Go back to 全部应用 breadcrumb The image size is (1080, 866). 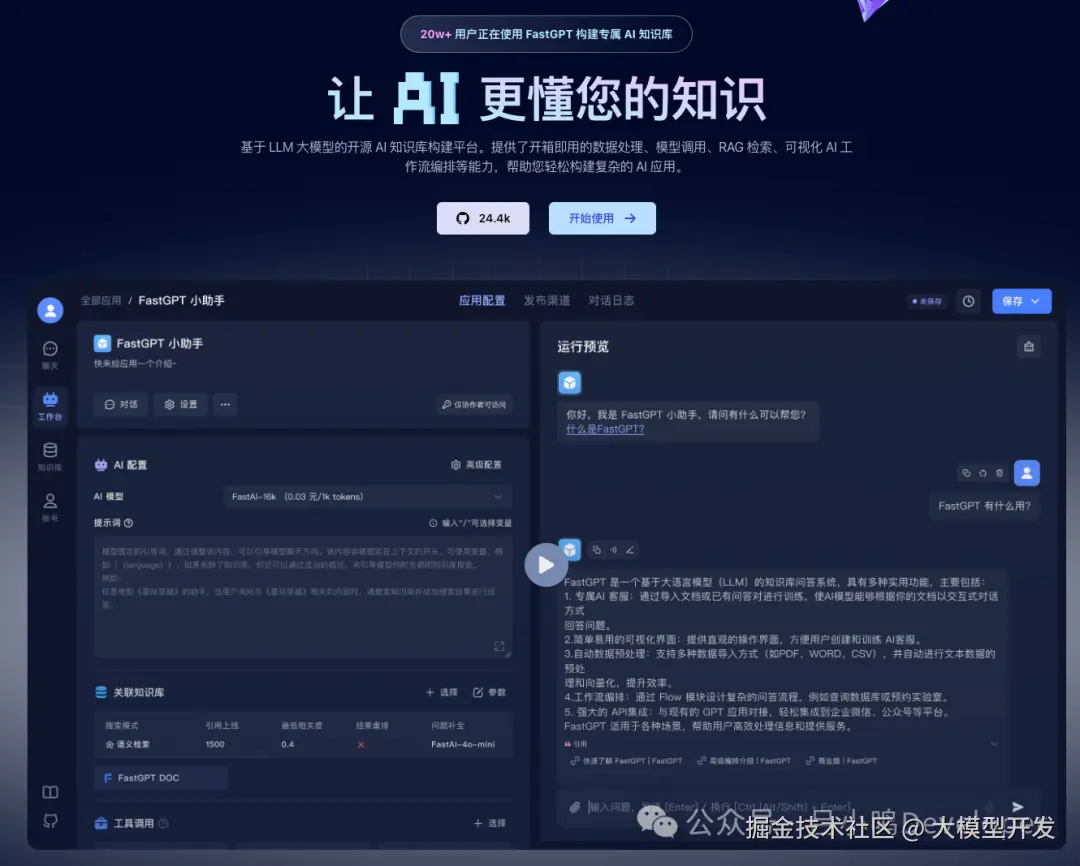click(x=101, y=300)
